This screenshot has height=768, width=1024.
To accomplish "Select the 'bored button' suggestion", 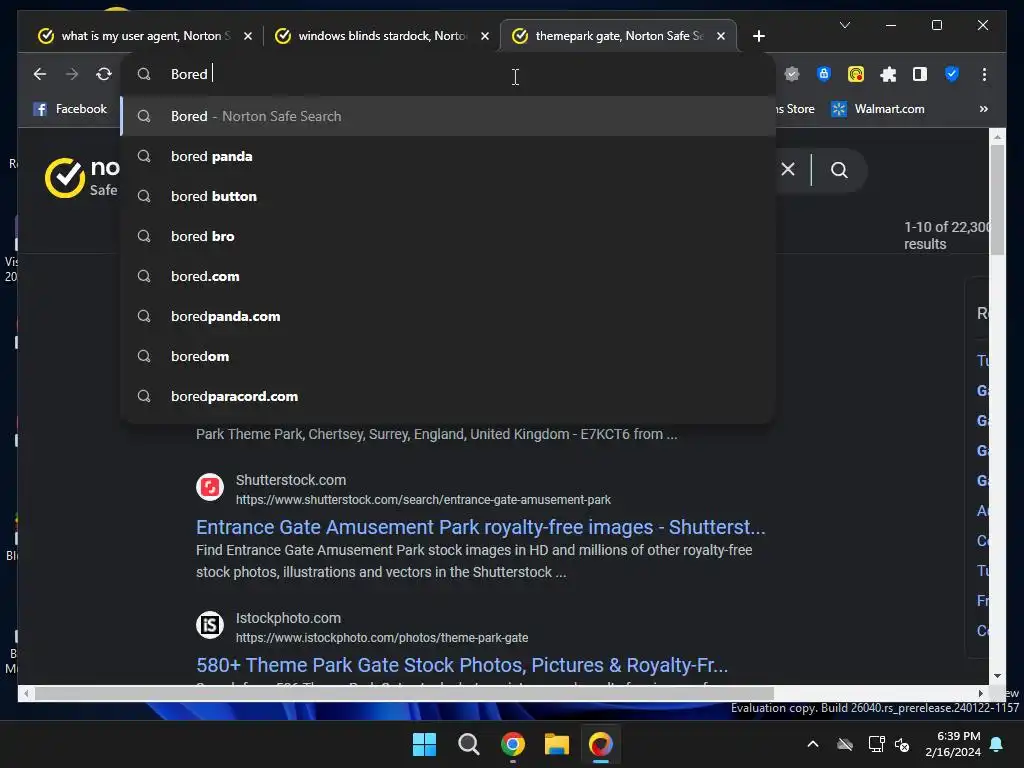I will point(448,196).
